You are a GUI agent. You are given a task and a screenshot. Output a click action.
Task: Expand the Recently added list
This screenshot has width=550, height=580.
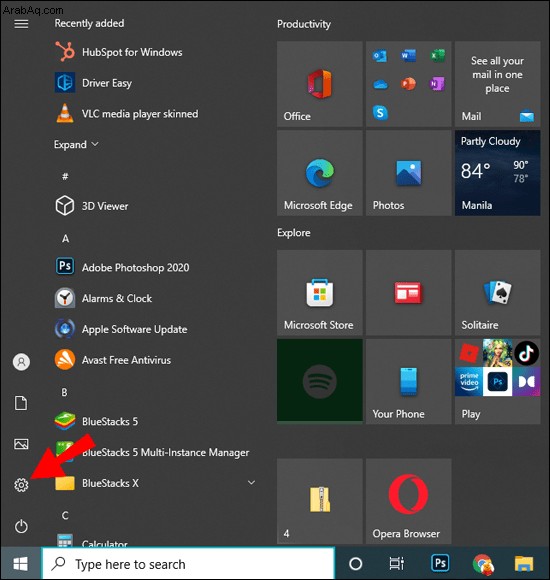tap(76, 144)
